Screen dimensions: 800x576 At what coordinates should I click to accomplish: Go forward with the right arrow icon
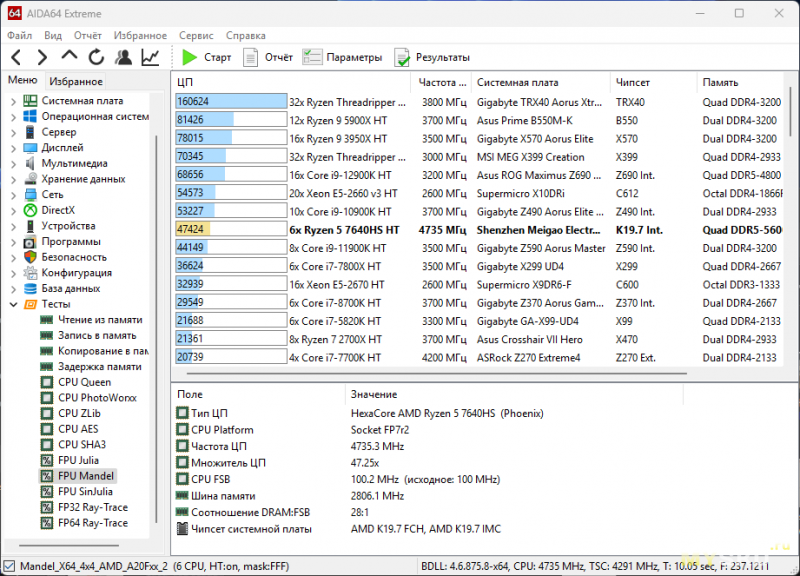[x=42, y=57]
